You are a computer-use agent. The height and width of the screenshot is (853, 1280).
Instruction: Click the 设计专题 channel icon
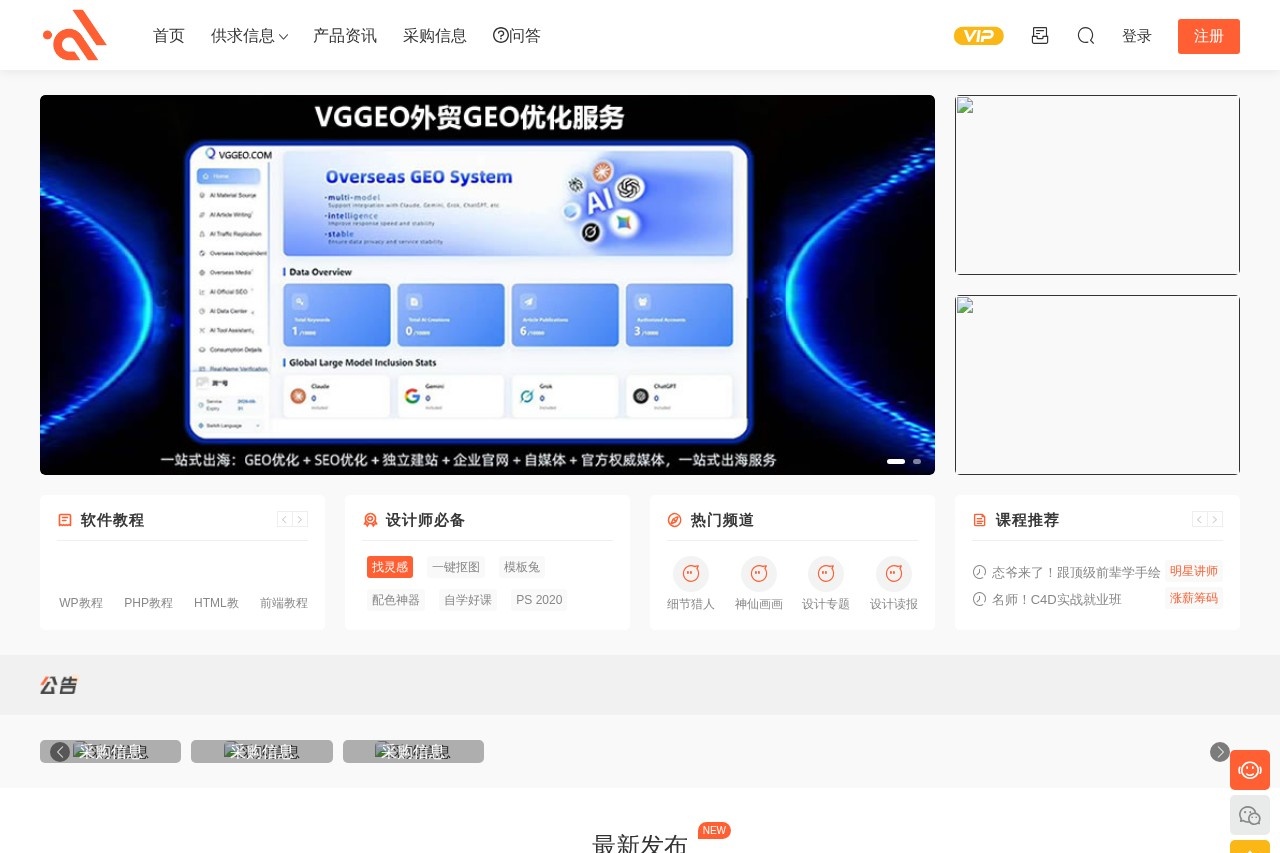click(826, 574)
